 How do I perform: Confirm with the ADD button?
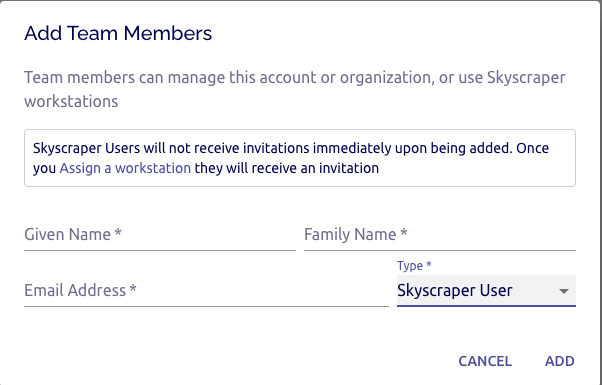[559, 361]
